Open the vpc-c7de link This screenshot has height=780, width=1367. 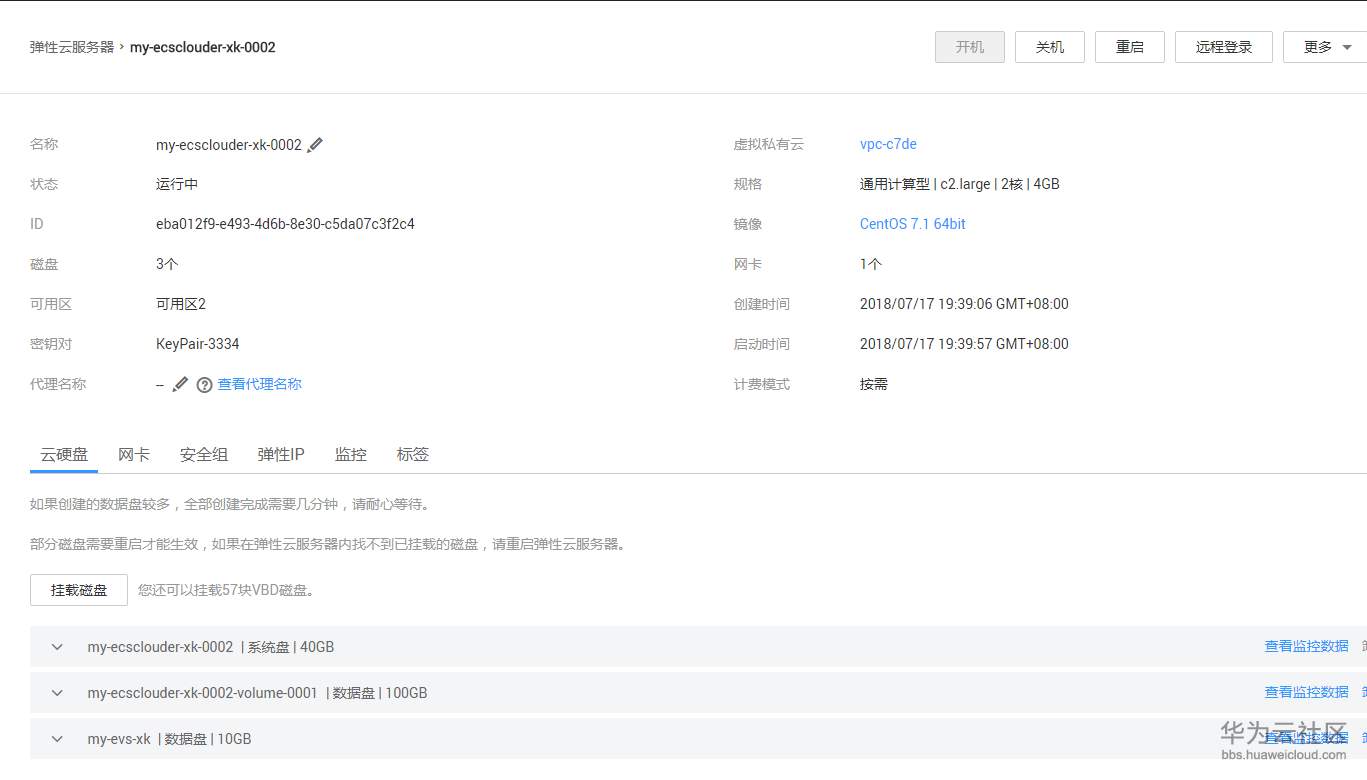click(x=887, y=144)
